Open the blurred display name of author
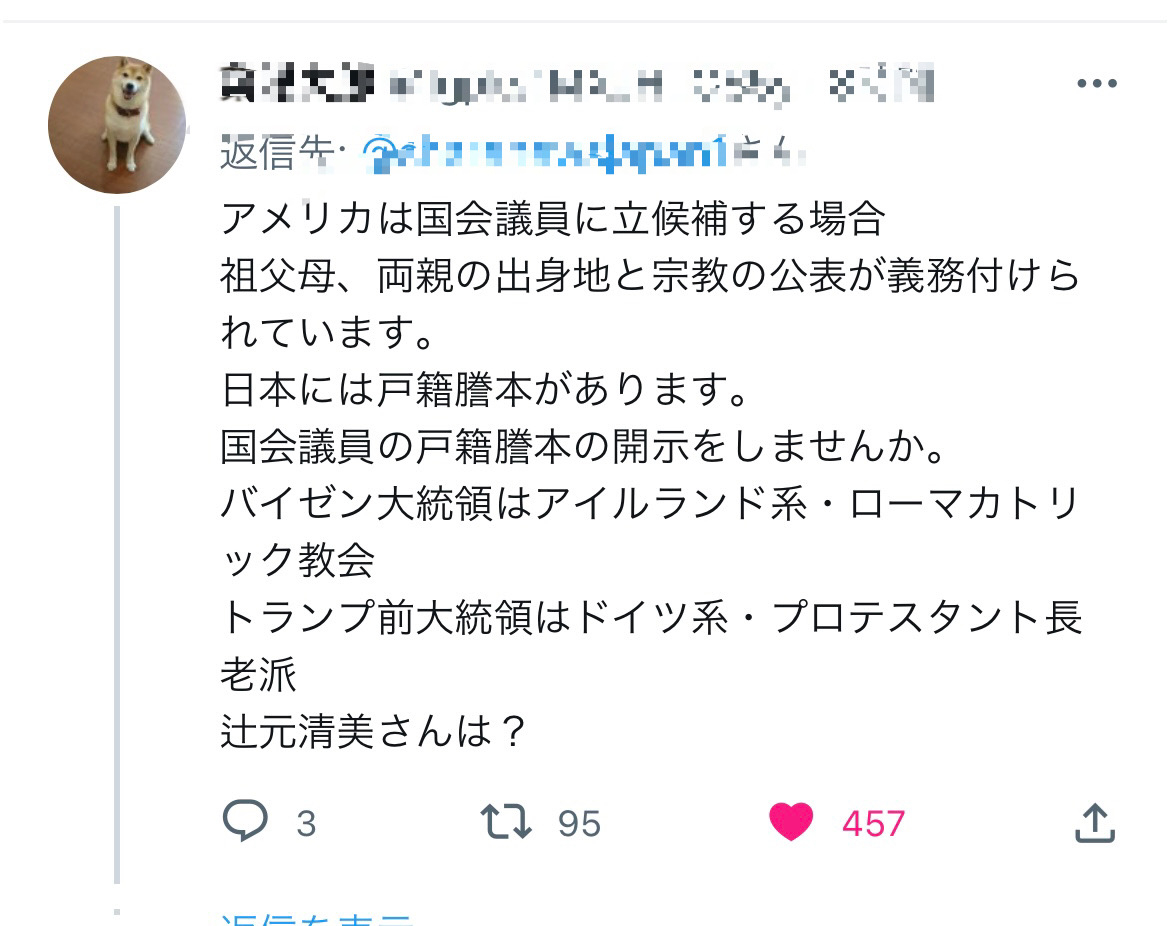The height and width of the screenshot is (926, 1170). tap(297, 83)
